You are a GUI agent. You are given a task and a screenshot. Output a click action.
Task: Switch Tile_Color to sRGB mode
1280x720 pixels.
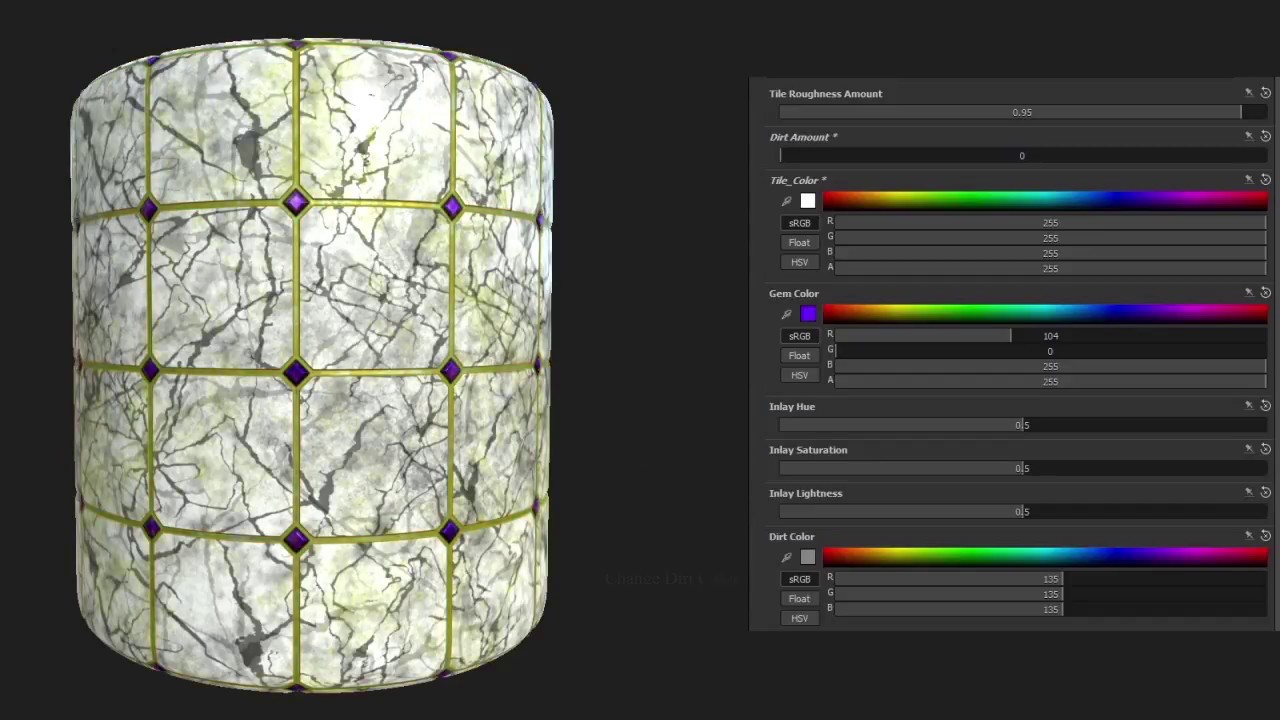tap(799, 223)
